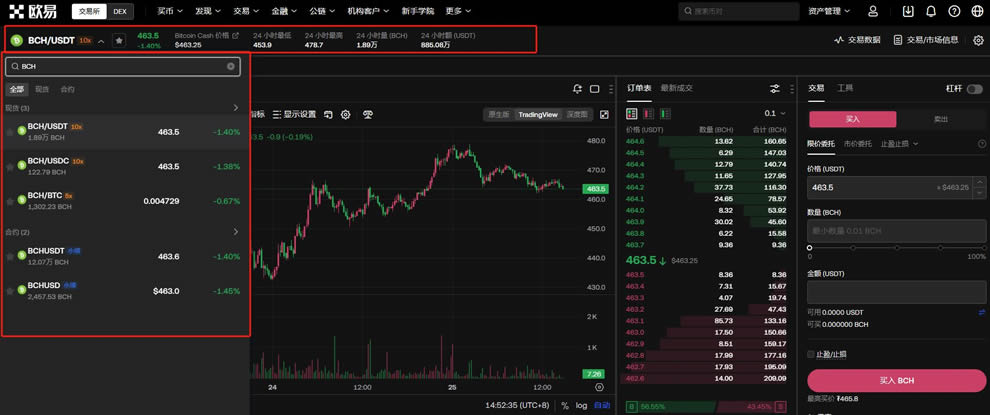
Task: Open the 0.1 depth precision dropdown
Action: pyautogui.click(x=773, y=114)
